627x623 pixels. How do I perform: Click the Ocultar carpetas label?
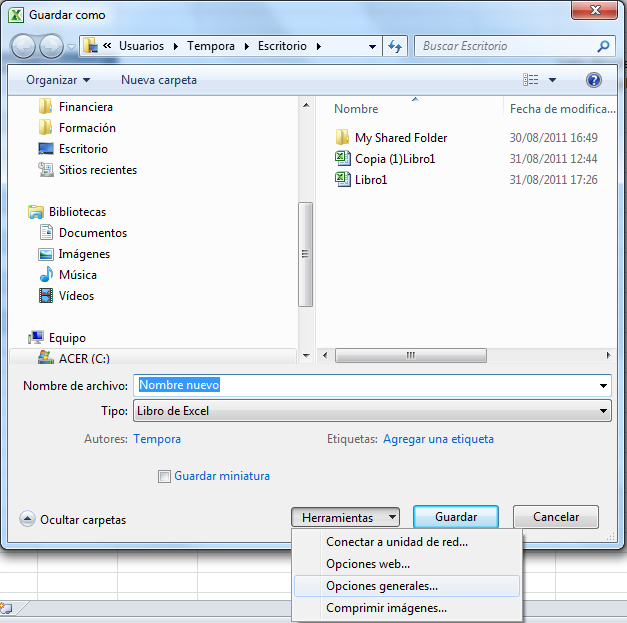(x=83, y=519)
